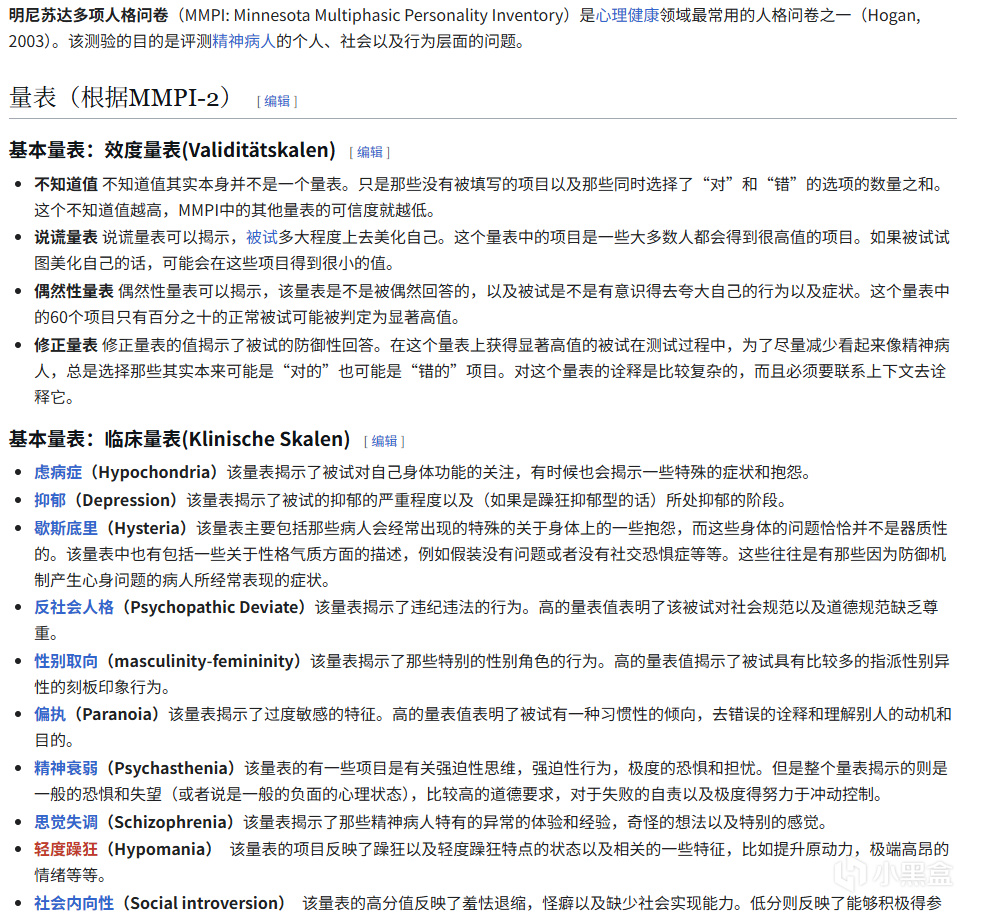This screenshot has height=914, width=981.
Task: Open the 社会内向性 link
Action: pyautogui.click(x=74, y=903)
